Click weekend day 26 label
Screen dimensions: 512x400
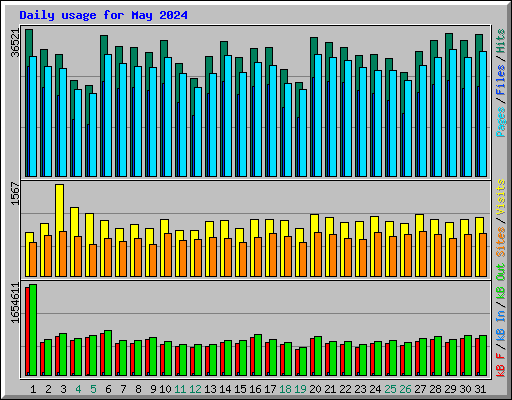coord(405,389)
